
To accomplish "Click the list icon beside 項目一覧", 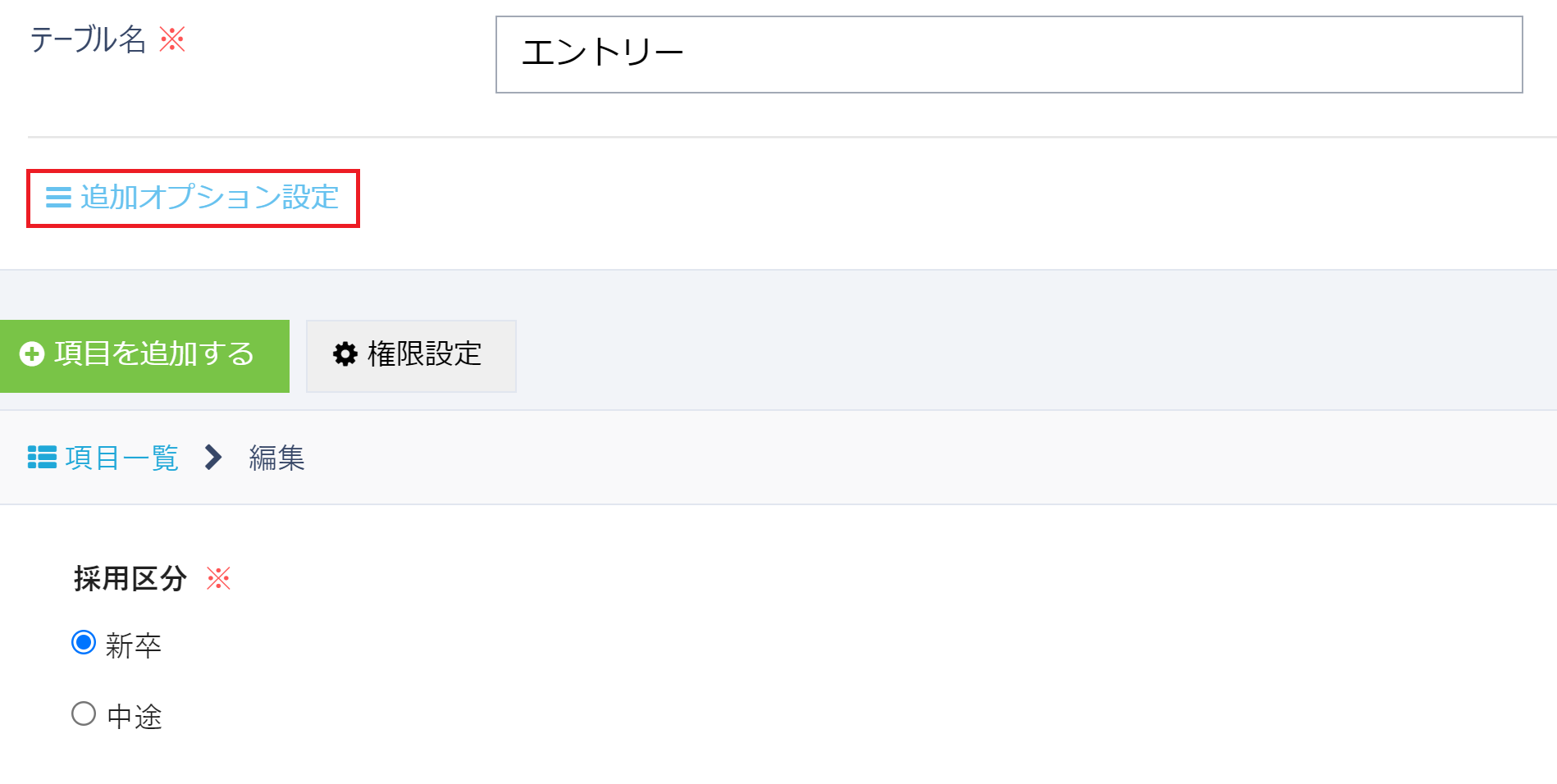I will pos(42,457).
